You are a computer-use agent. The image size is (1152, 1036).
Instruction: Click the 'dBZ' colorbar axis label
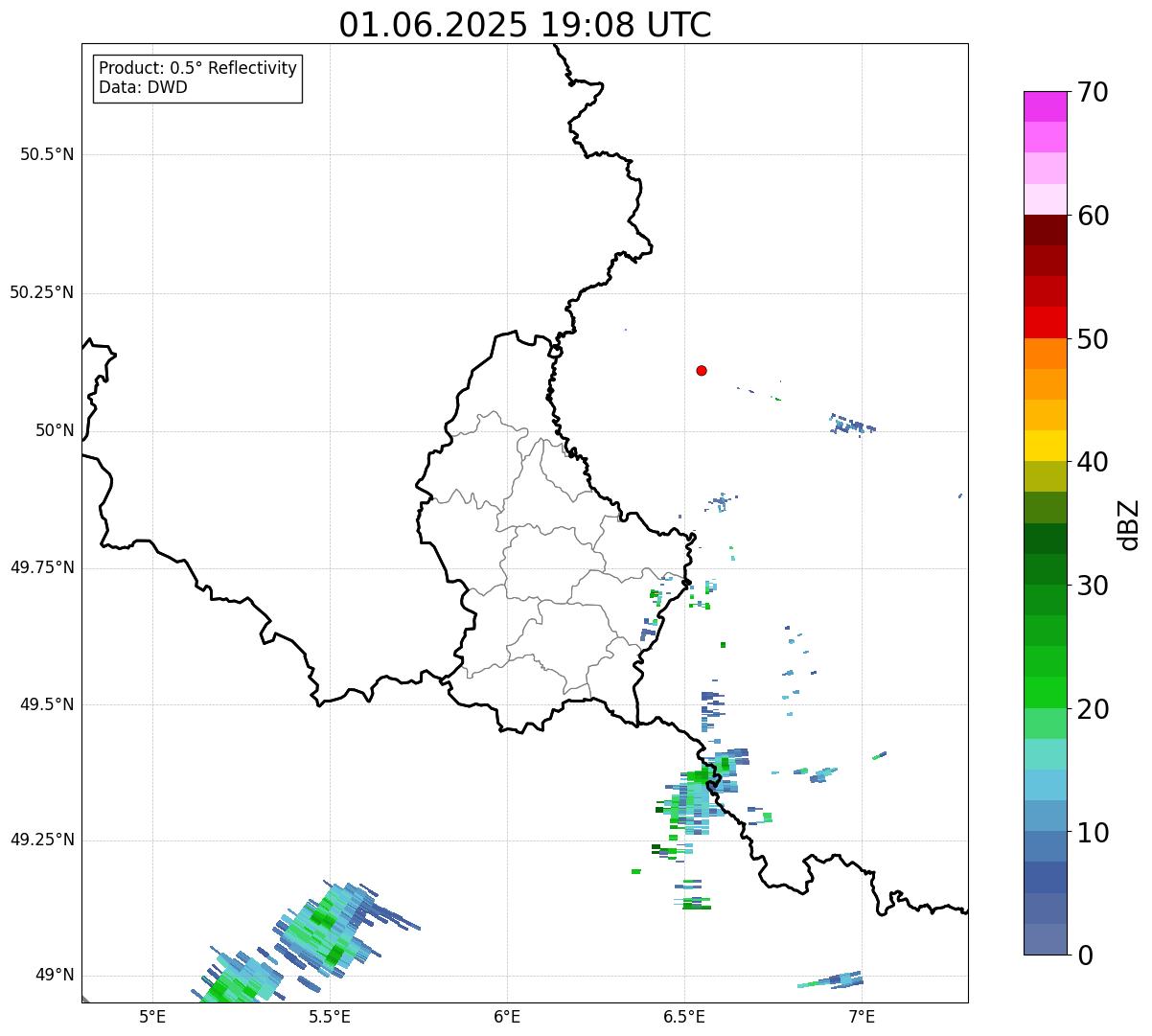click(1128, 523)
